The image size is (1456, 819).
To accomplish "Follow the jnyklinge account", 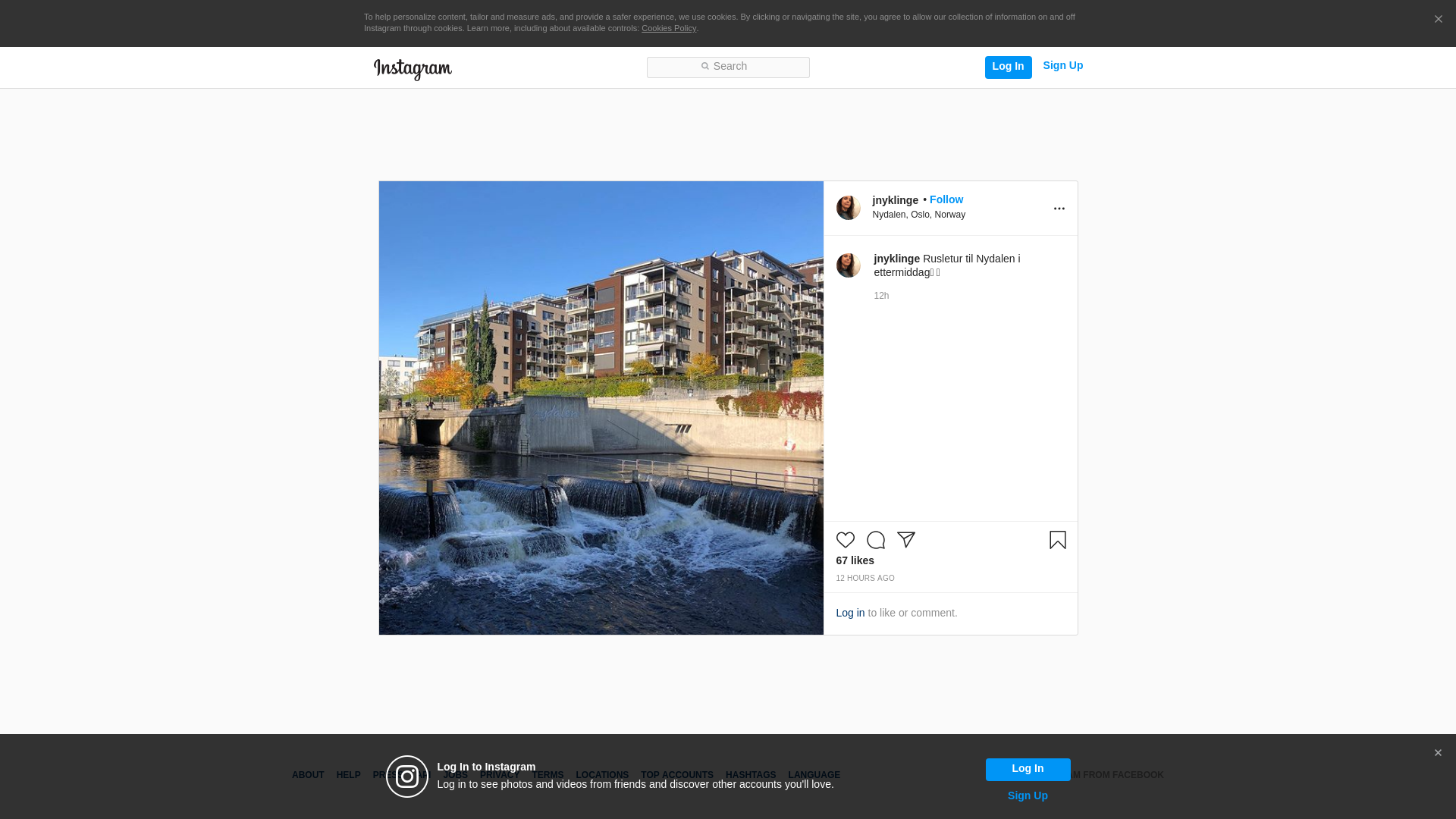I will tap(946, 199).
